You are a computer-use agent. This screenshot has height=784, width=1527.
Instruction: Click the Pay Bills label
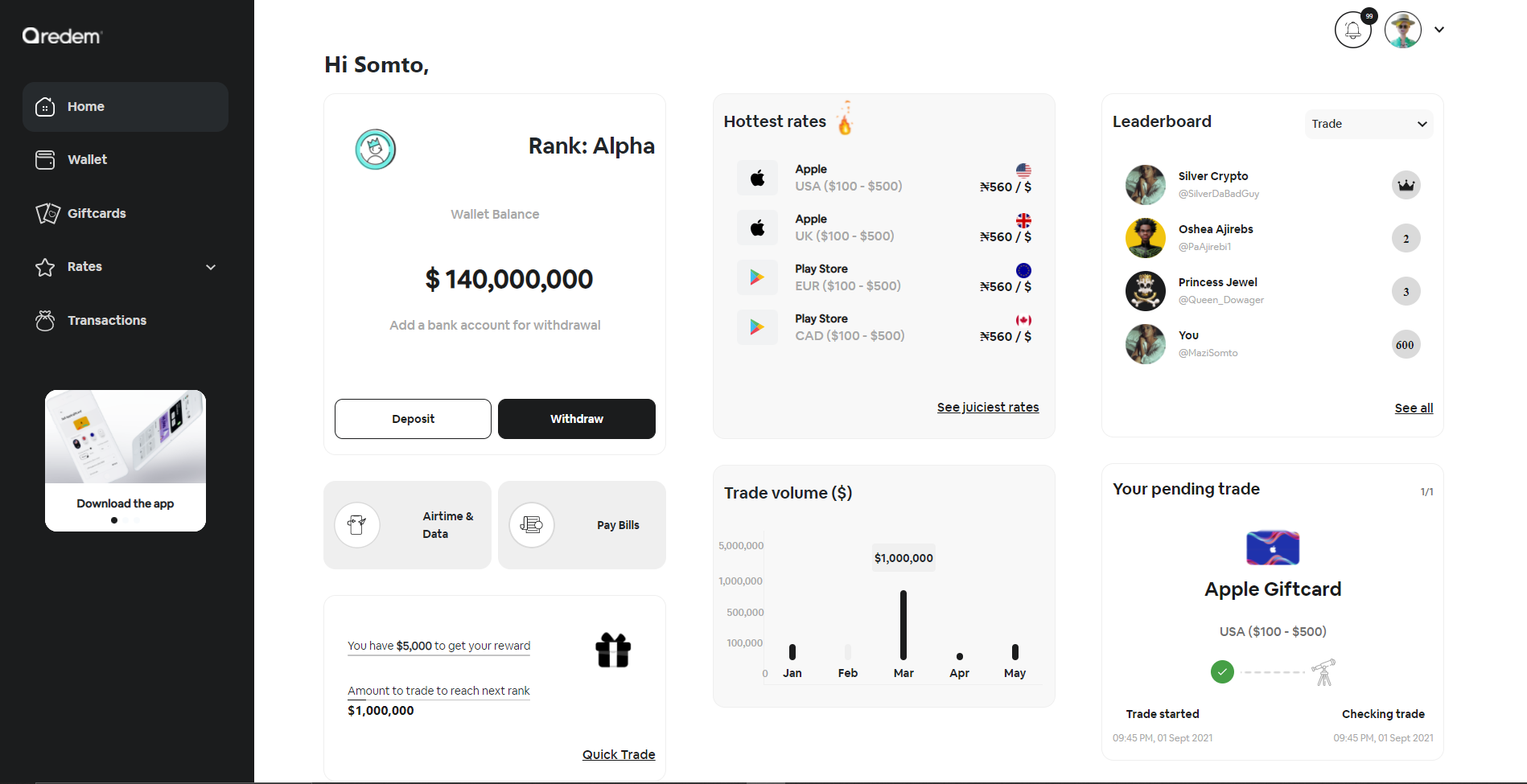pyautogui.click(x=618, y=525)
